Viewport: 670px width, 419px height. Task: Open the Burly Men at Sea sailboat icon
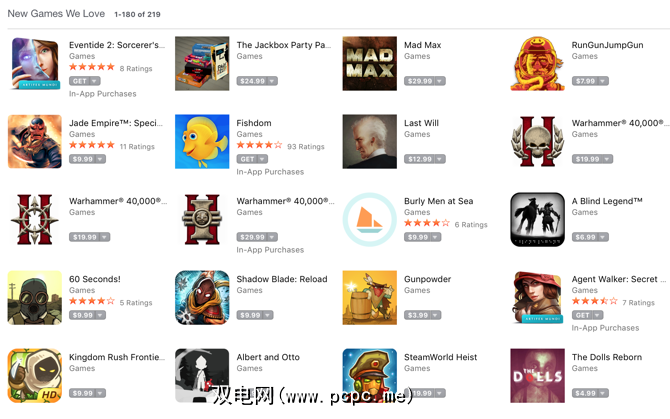369,220
